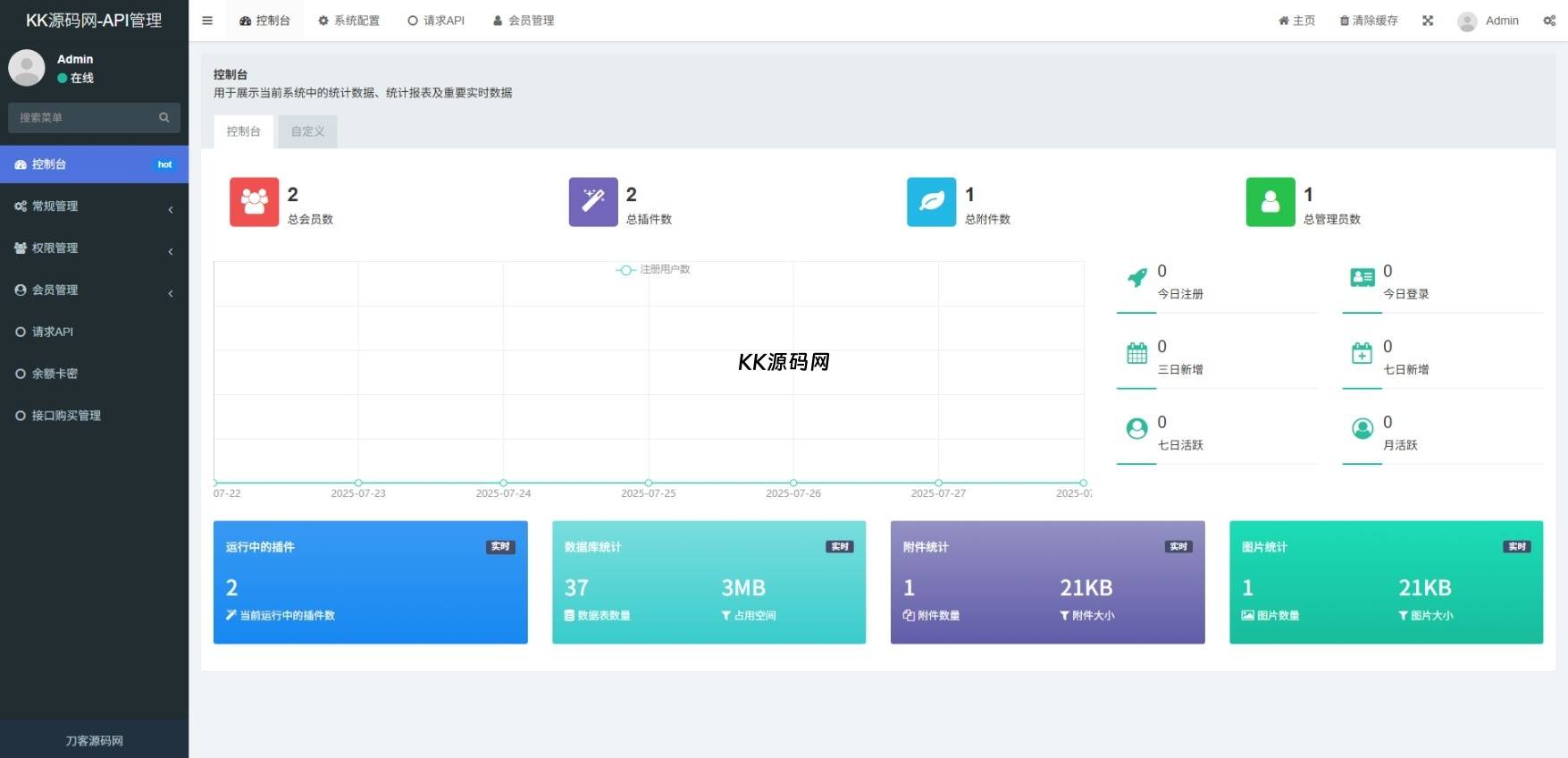Click the 清除缓存 button
This screenshot has height=758, width=1568.
(x=1369, y=21)
